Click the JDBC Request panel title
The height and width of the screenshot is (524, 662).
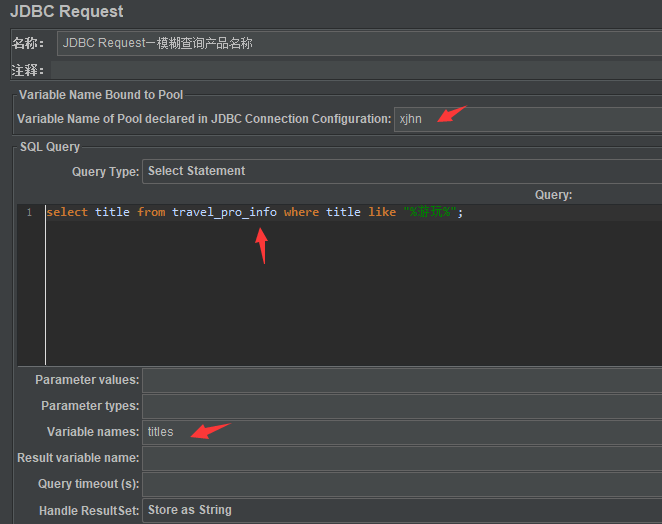(x=67, y=11)
